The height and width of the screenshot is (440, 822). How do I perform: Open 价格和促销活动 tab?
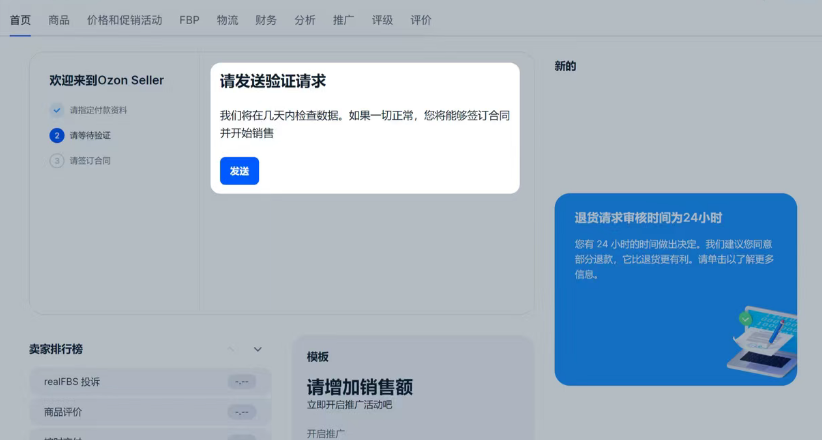(124, 20)
